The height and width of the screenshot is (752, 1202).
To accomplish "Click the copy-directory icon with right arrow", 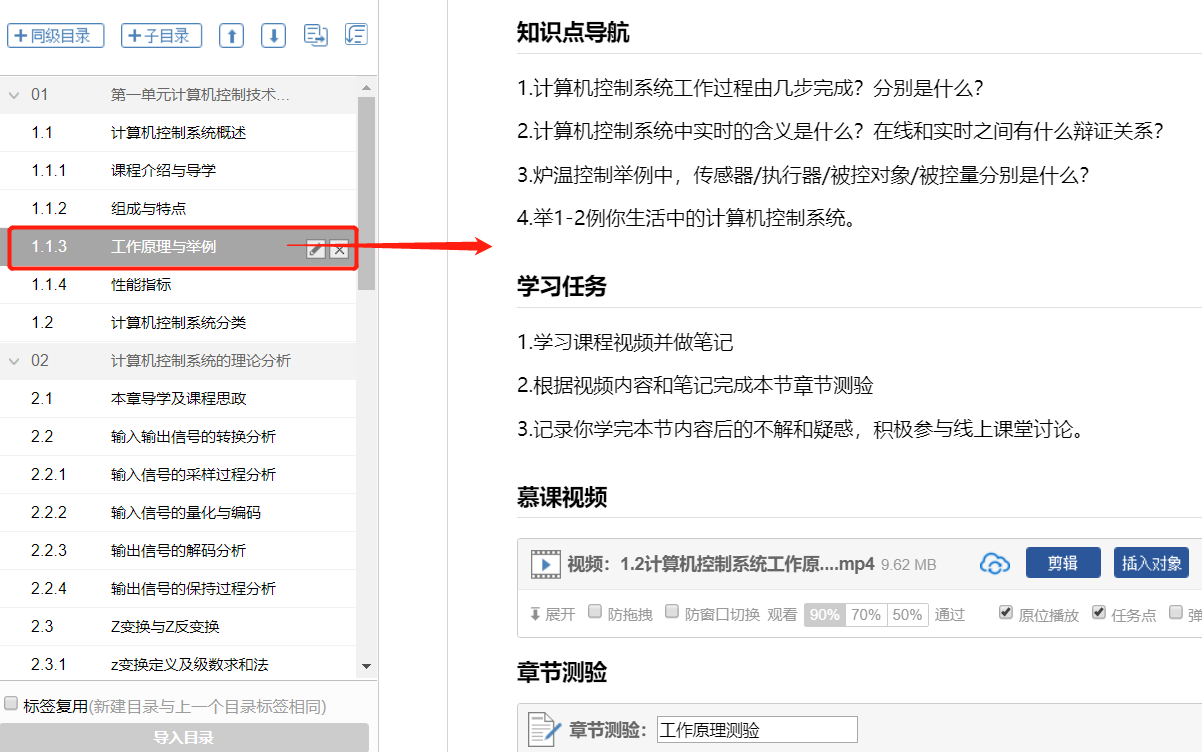I will [x=316, y=36].
